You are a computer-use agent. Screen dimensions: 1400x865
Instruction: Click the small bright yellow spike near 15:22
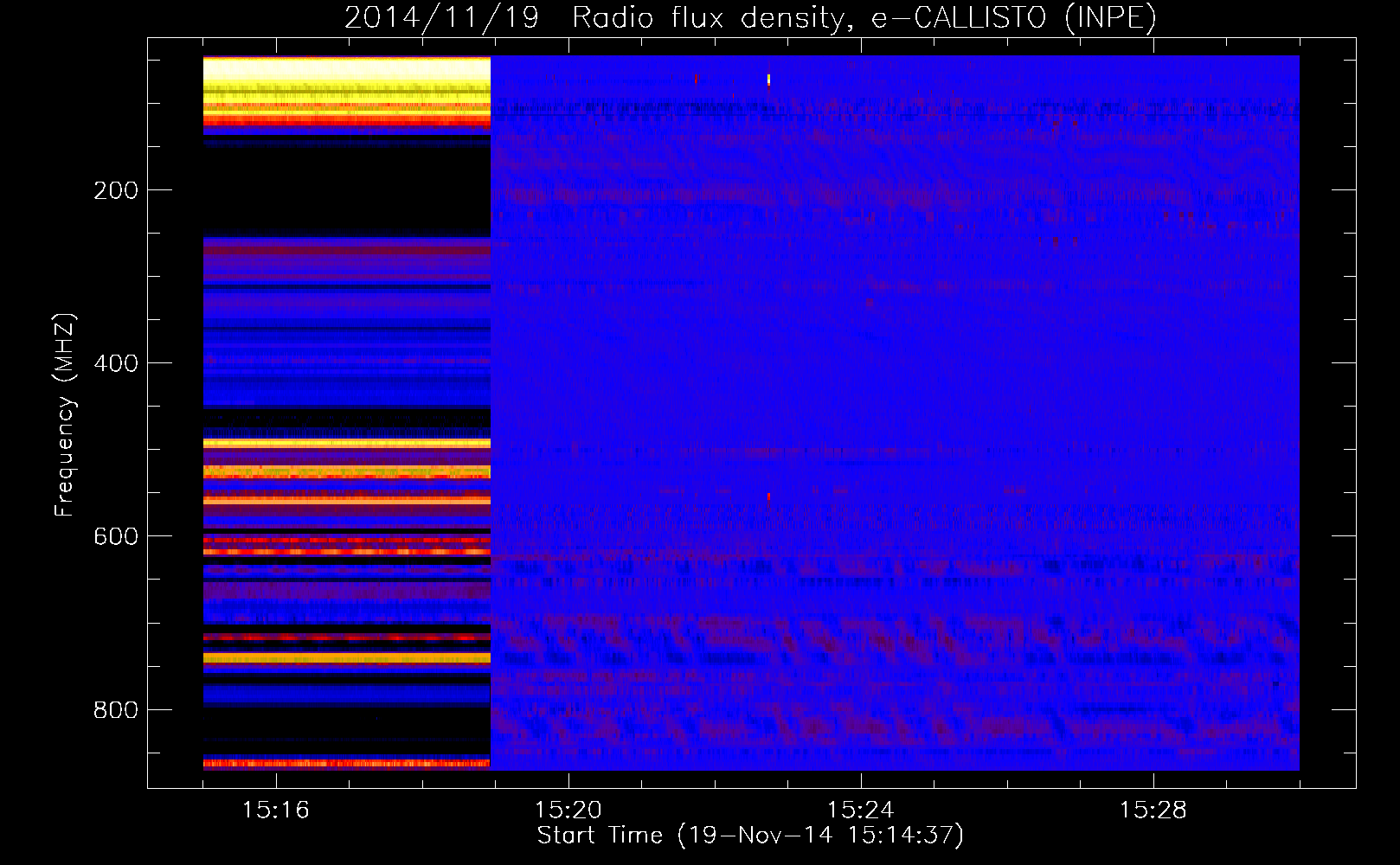(768, 80)
